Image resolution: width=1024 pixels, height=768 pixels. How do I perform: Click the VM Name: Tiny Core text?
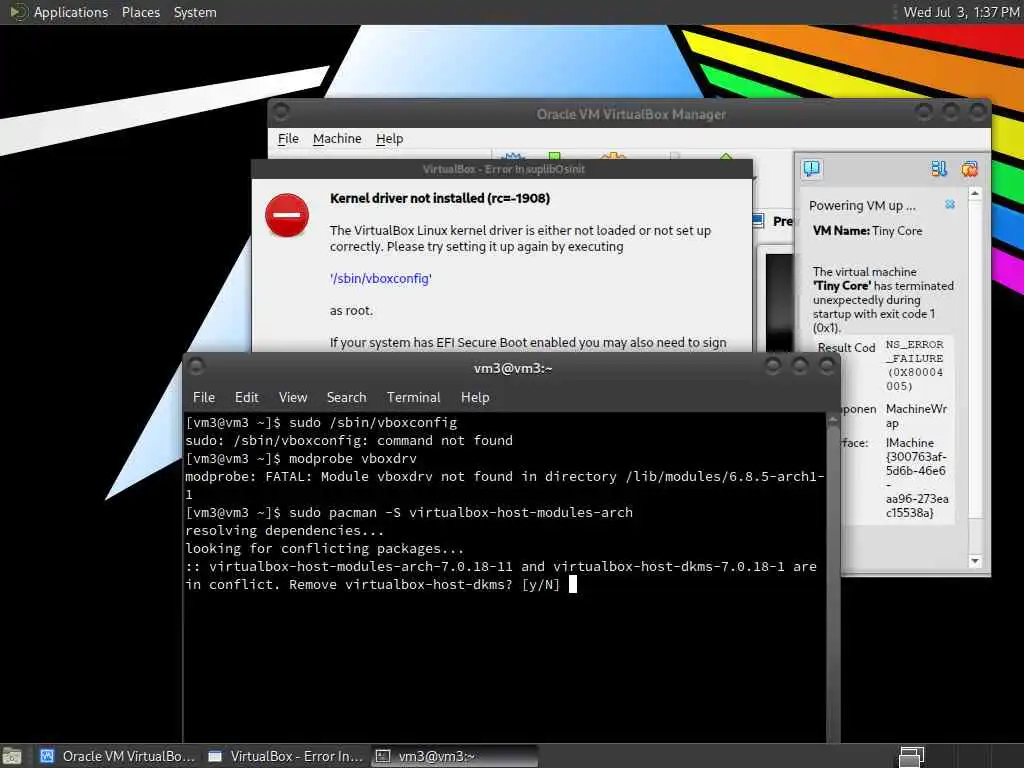click(x=867, y=231)
